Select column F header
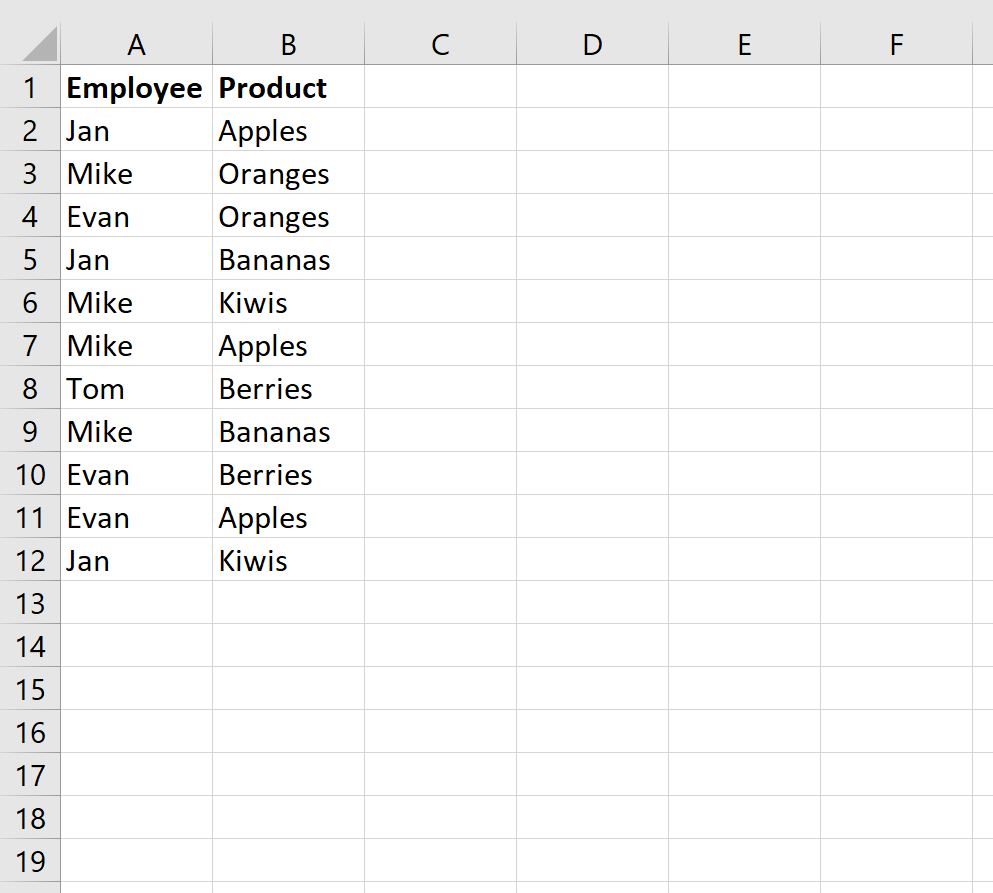The height and width of the screenshot is (893, 993). coord(896,44)
